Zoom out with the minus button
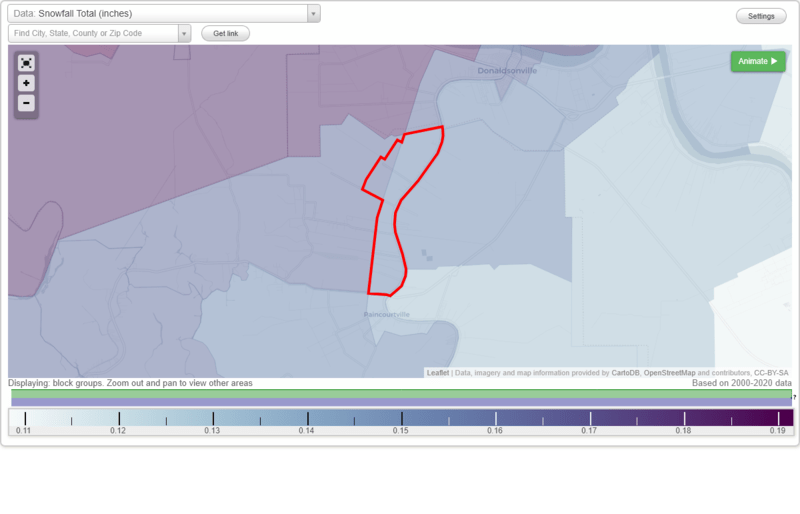800x514 pixels. pos(26,103)
